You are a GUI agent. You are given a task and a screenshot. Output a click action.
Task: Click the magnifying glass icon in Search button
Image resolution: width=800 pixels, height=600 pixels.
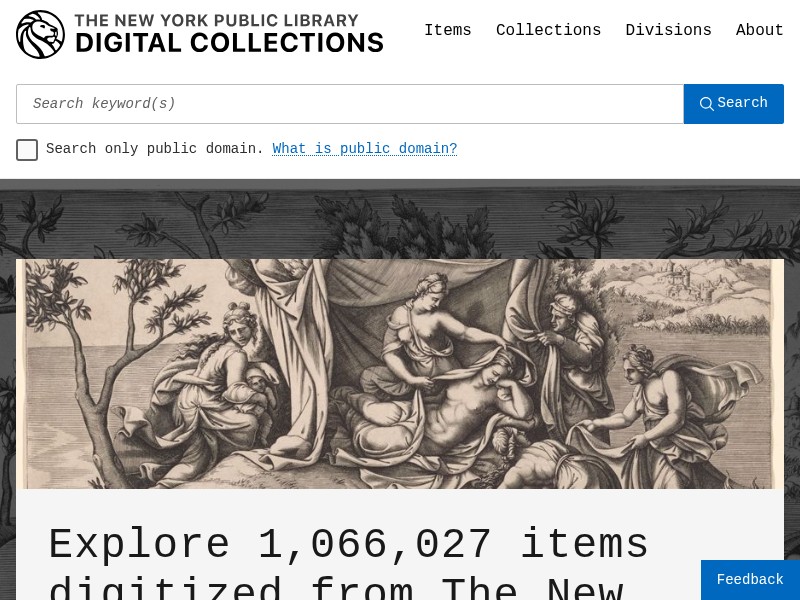click(x=707, y=104)
